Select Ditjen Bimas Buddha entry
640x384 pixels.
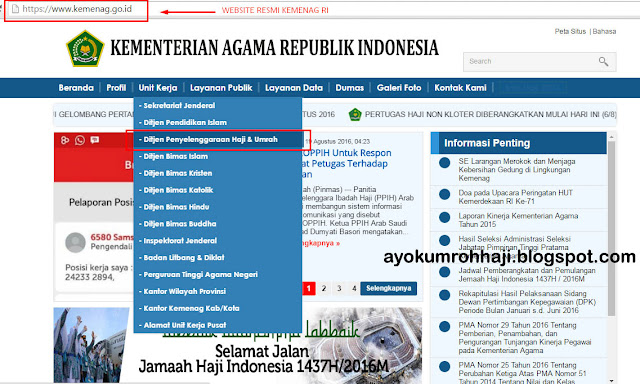tap(218, 224)
